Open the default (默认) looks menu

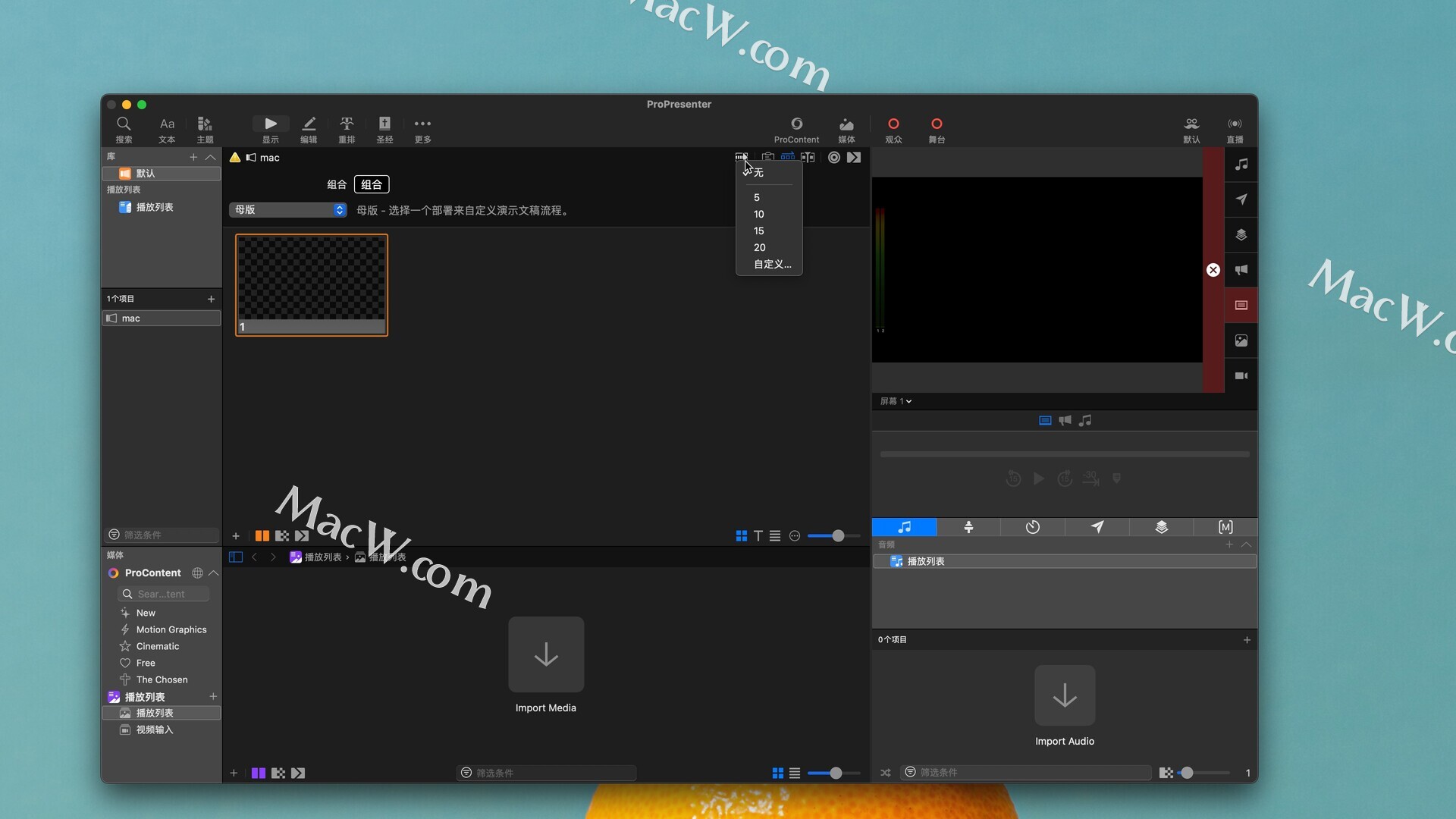(1191, 129)
